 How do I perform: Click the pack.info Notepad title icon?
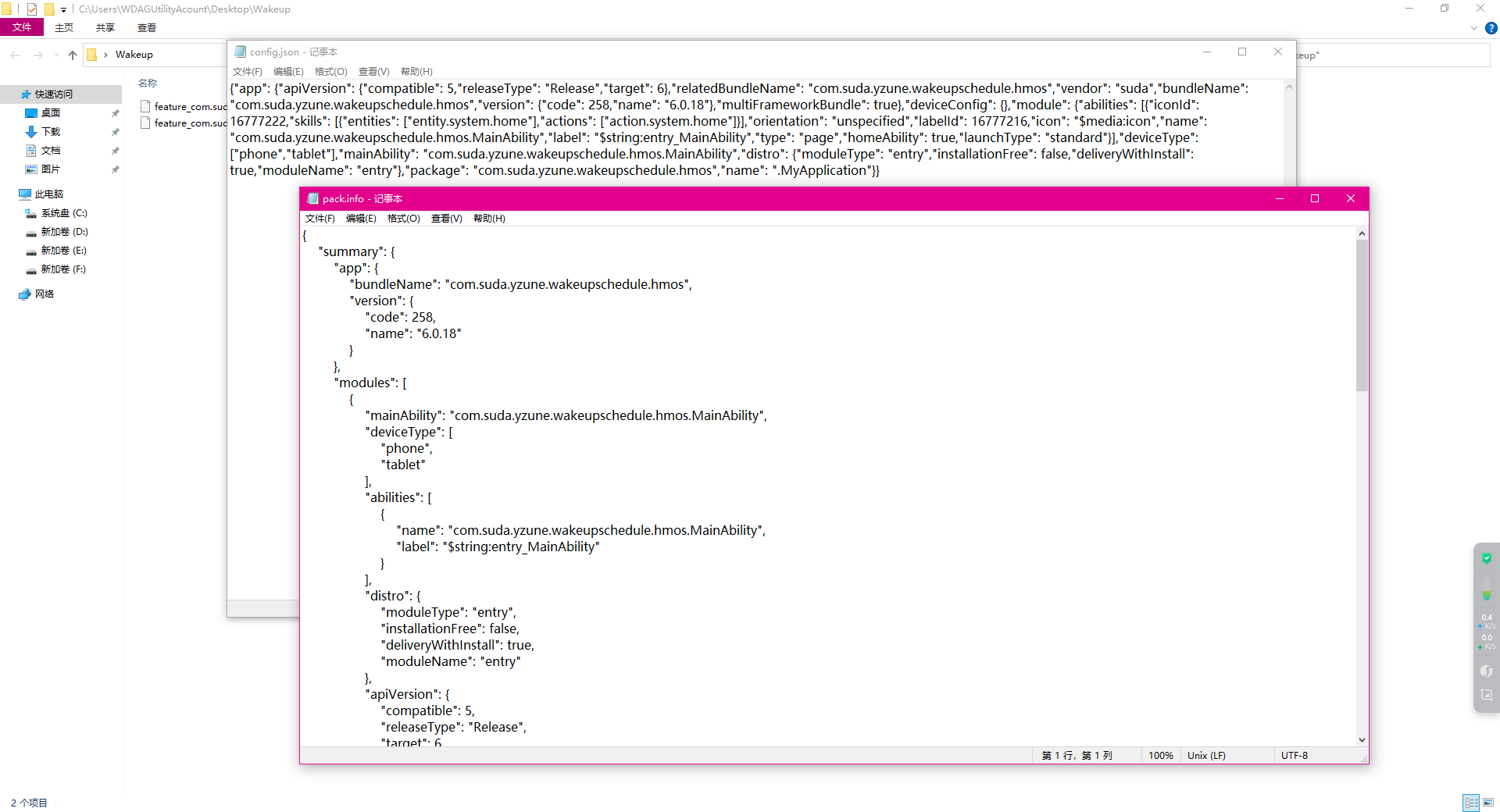[x=312, y=199]
